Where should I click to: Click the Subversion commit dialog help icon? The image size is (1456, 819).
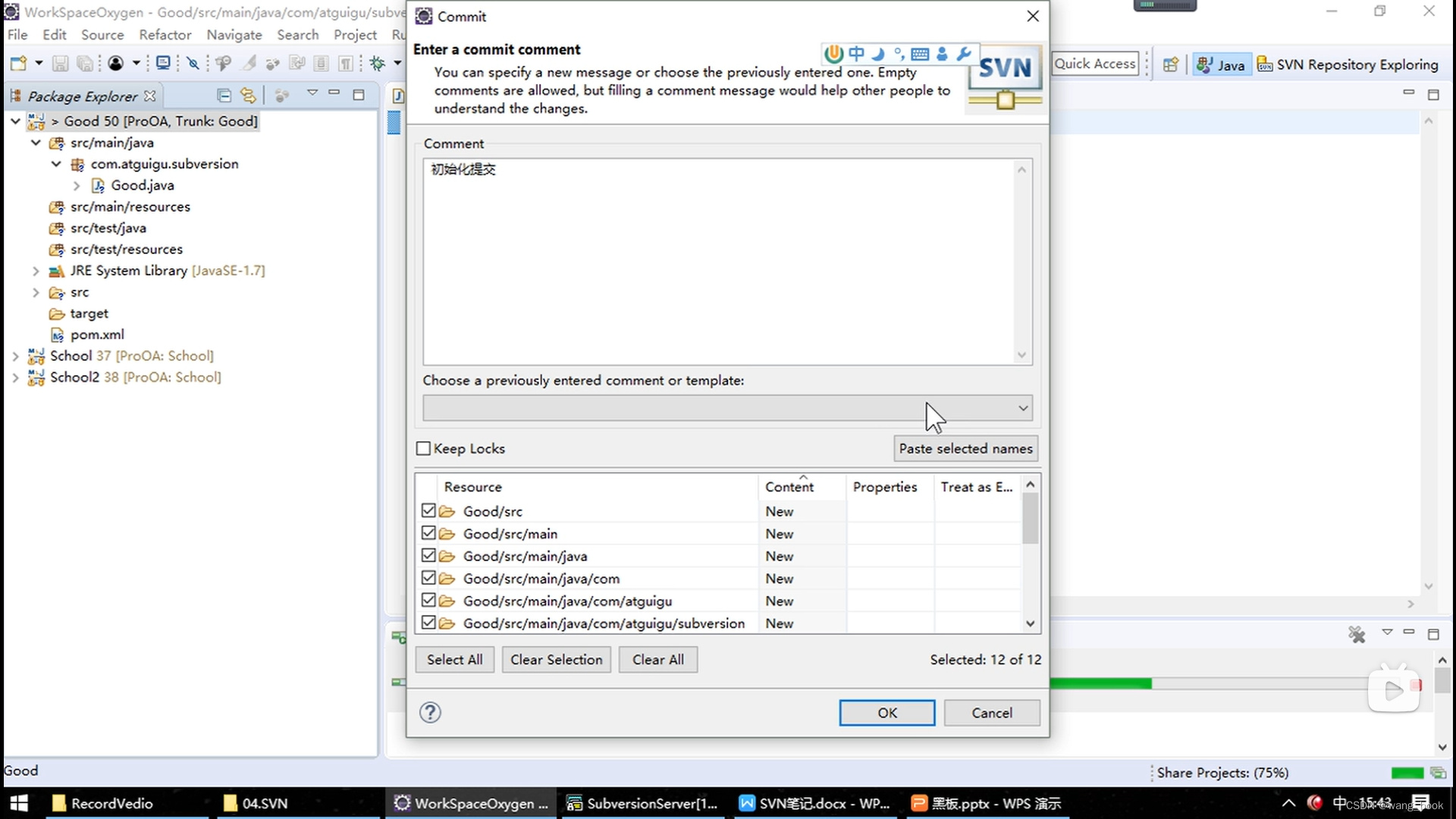[x=430, y=713]
